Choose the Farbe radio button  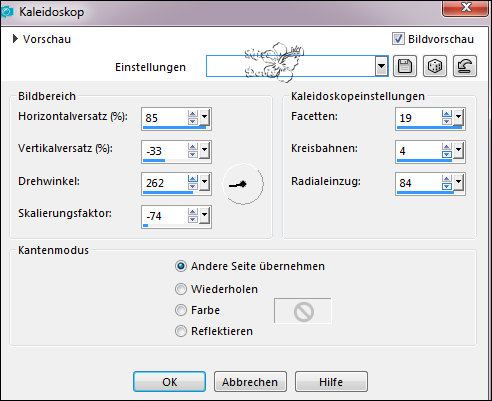181,310
